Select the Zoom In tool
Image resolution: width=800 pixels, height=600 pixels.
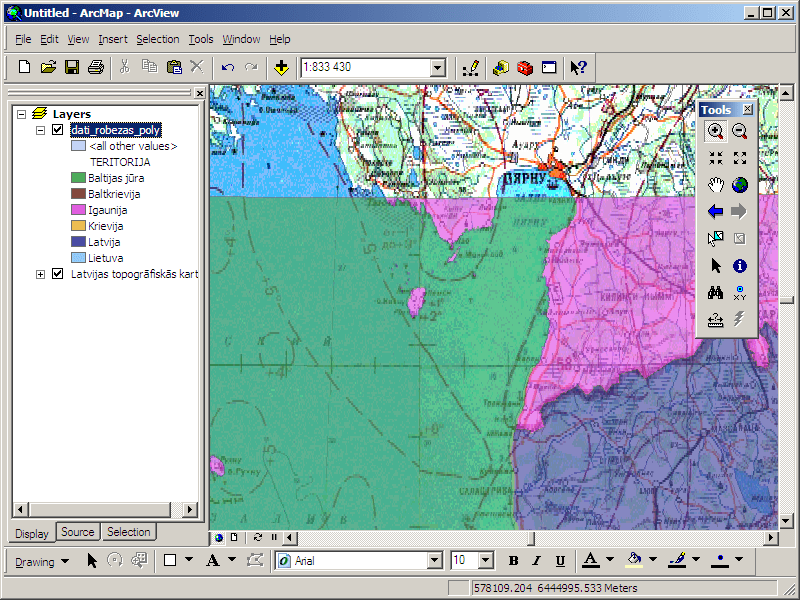click(715, 131)
